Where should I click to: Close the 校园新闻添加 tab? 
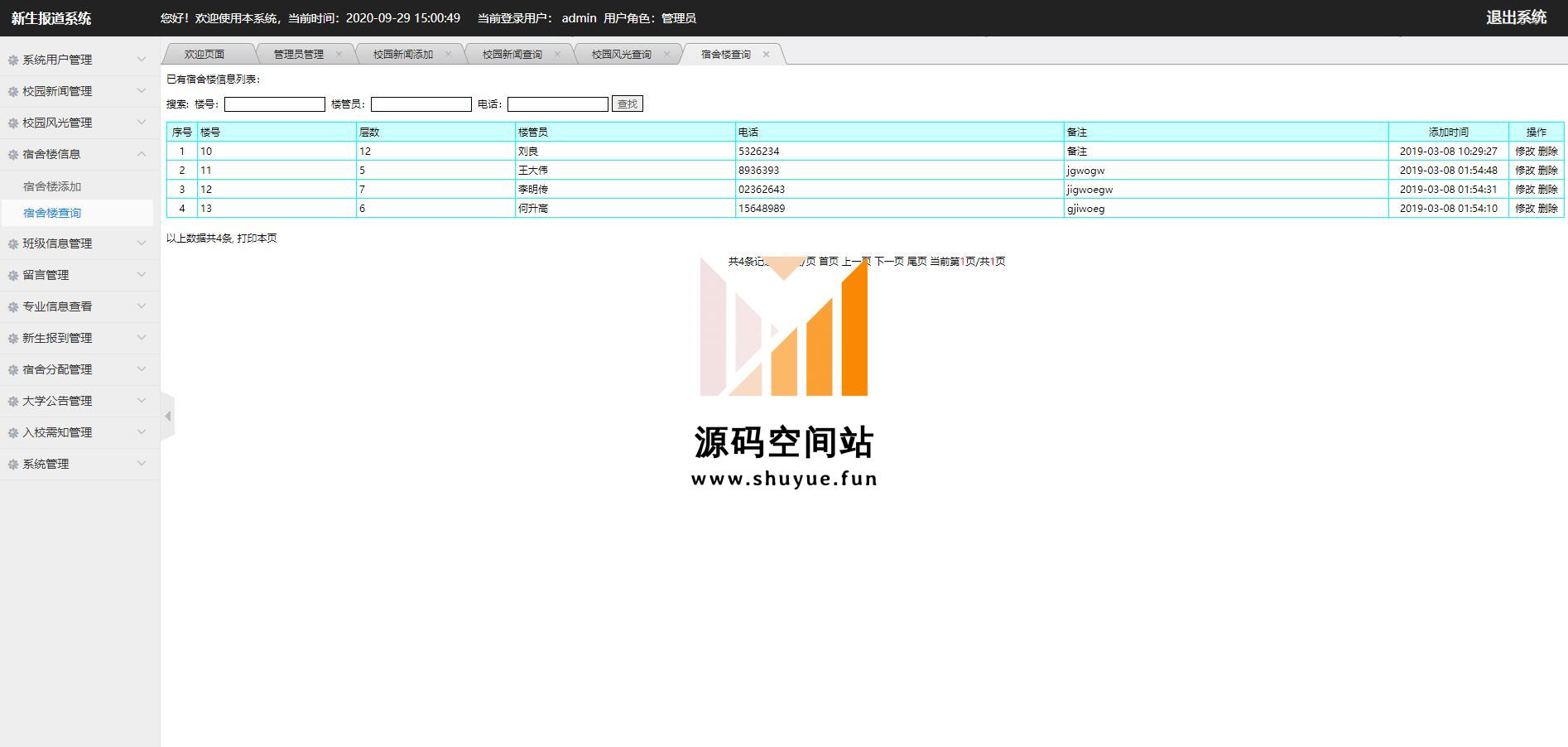pos(448,54)
